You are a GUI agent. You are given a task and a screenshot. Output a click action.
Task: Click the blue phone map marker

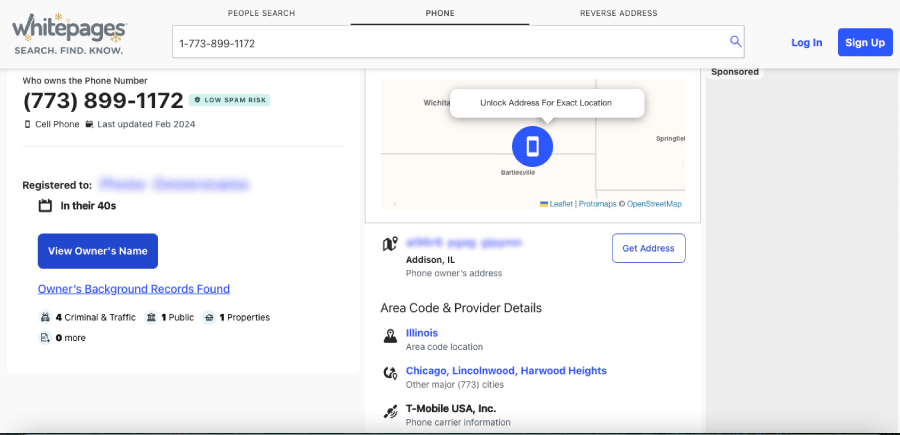point(532,146)
